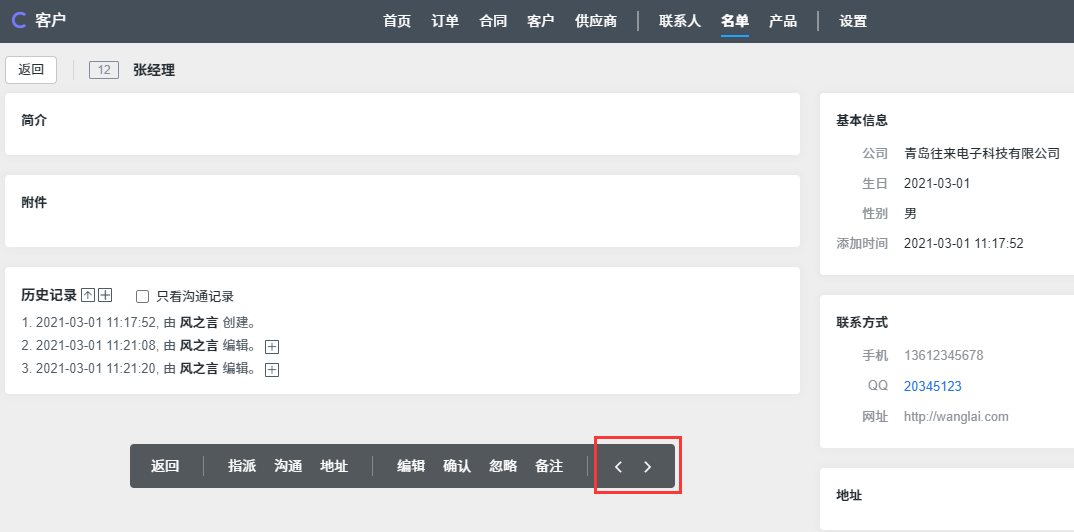
Task: Click the record ID badge 12
Action: click(x=104, y=70)
